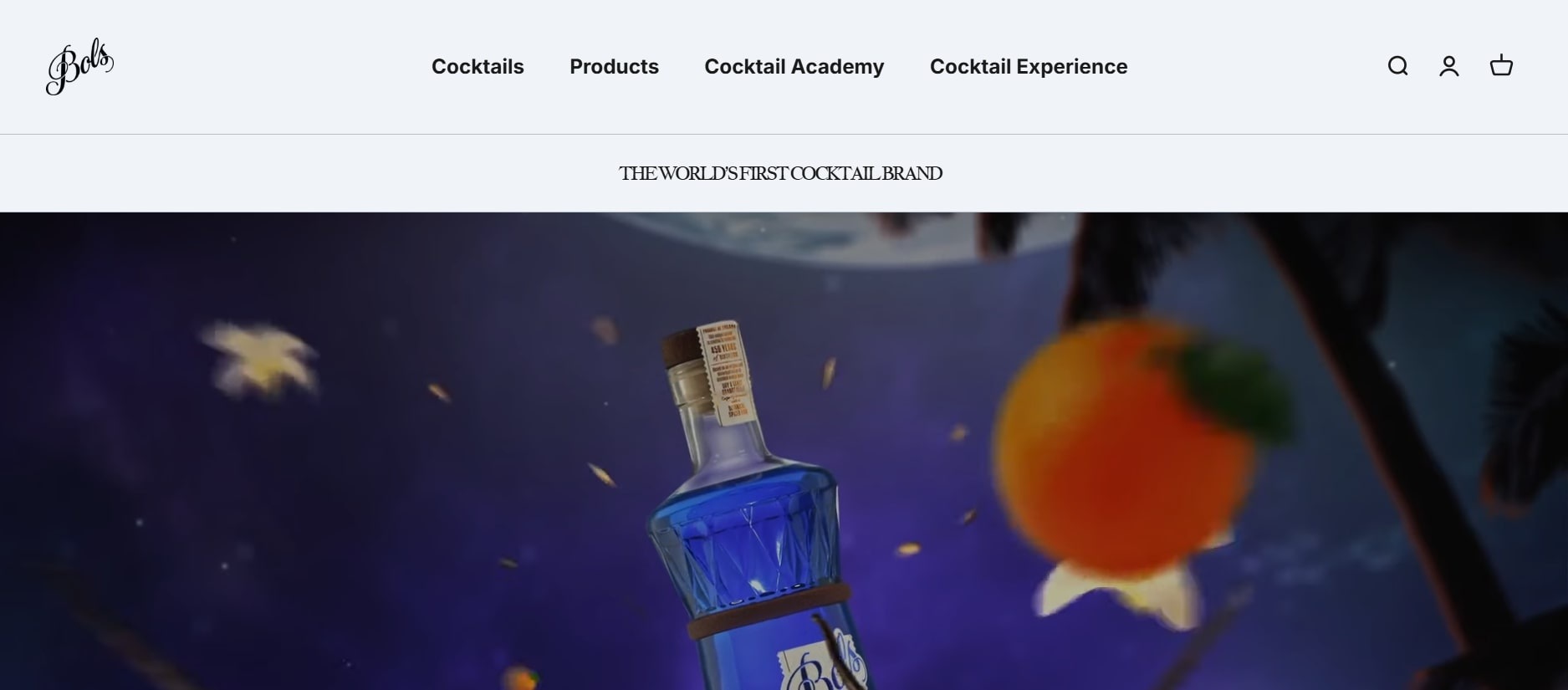This screenshot has height=690, width=1568.
Task: Click the pale yellow flower on left
Action: (261, 360)
